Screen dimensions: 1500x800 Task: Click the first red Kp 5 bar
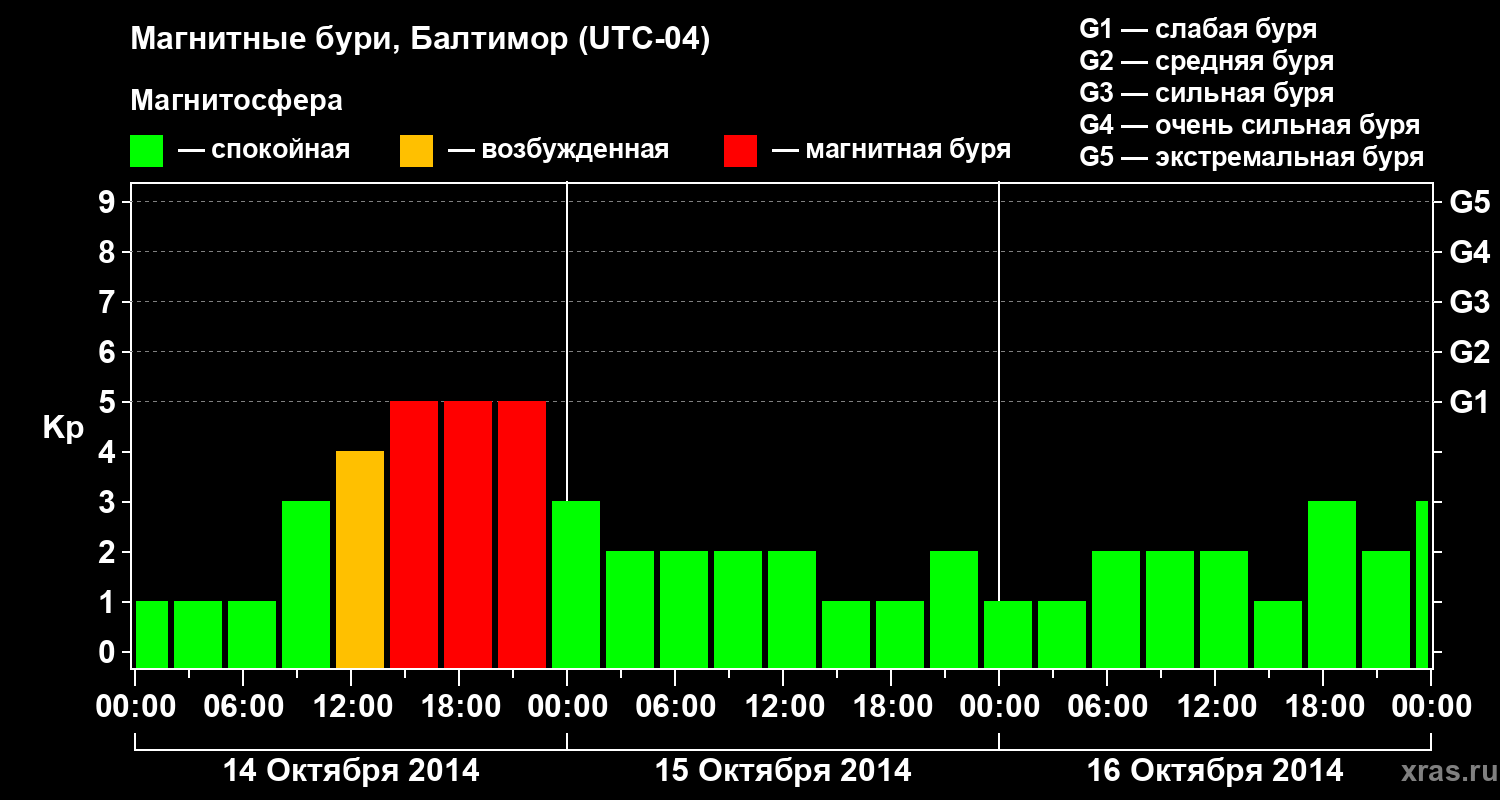click(x=414, y=534)
